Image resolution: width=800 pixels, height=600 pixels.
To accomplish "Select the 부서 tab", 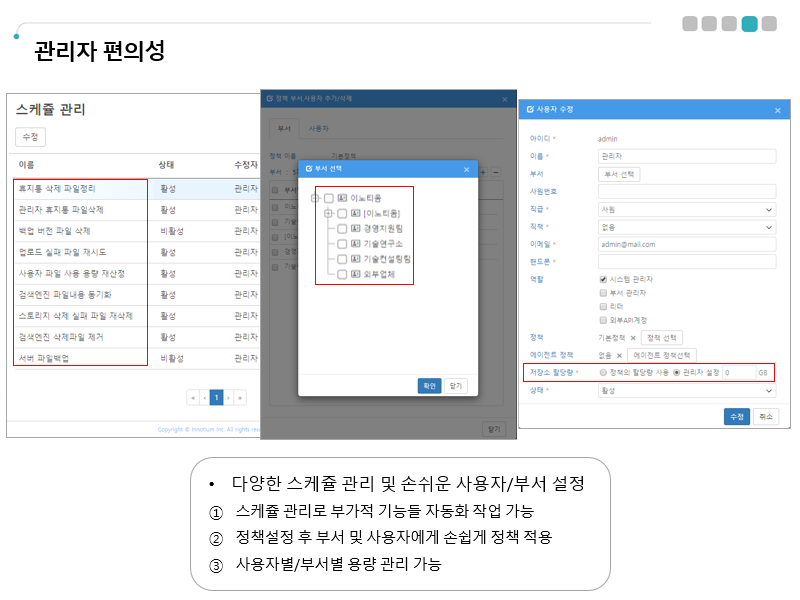I will [284, 129].
